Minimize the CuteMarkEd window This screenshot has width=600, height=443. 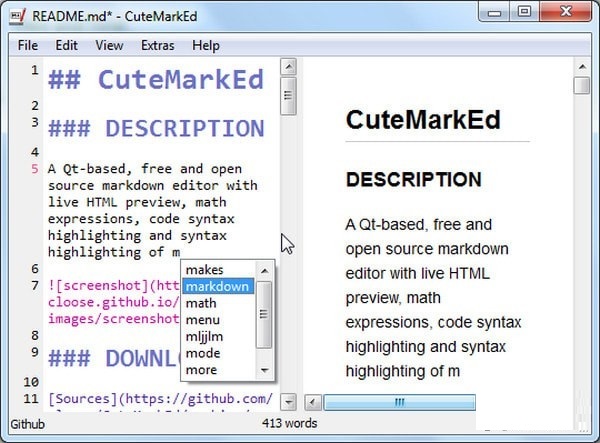(x=494, y=13)
